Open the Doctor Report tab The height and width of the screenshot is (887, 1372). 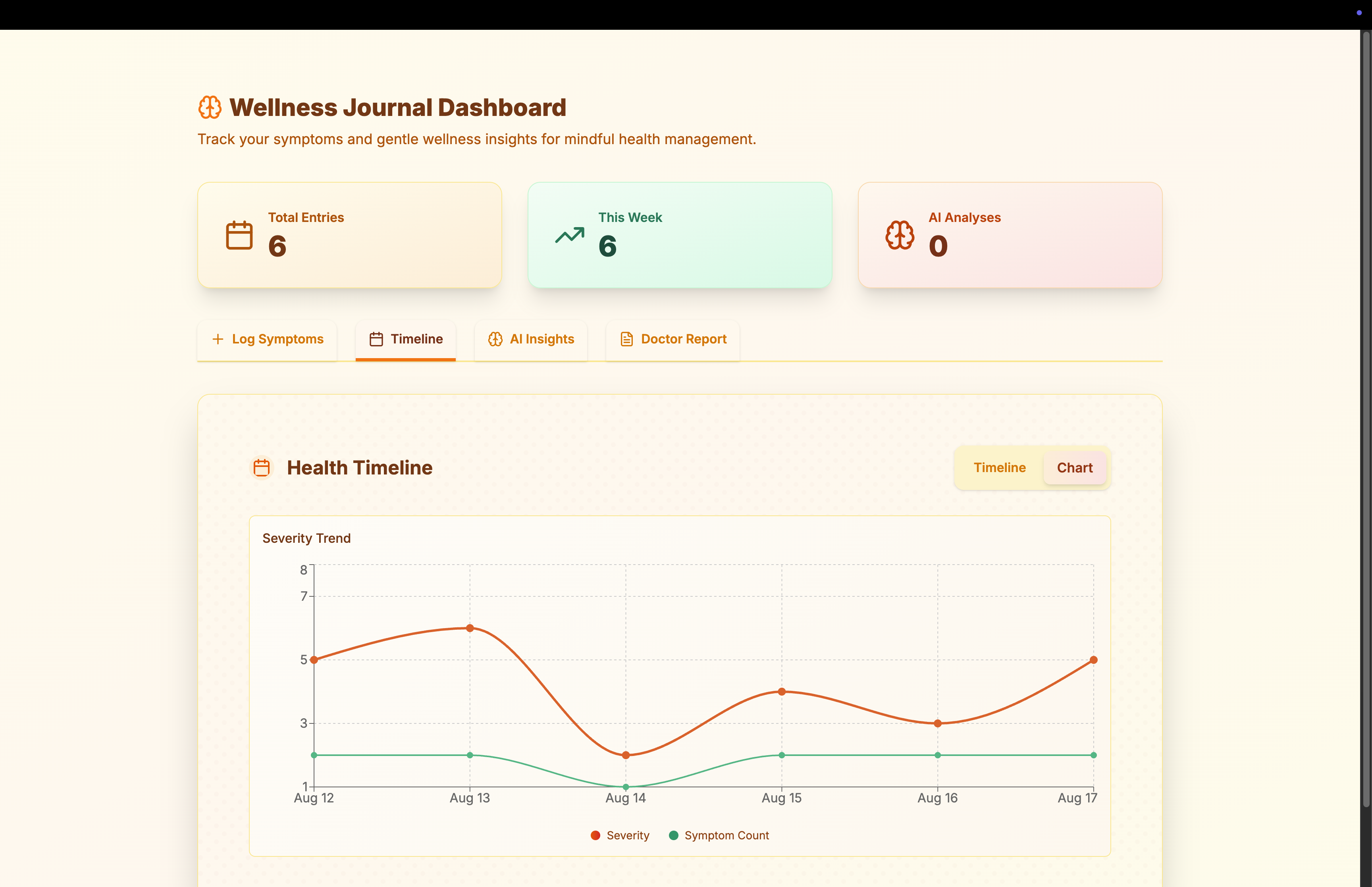[x=673, y=339]
